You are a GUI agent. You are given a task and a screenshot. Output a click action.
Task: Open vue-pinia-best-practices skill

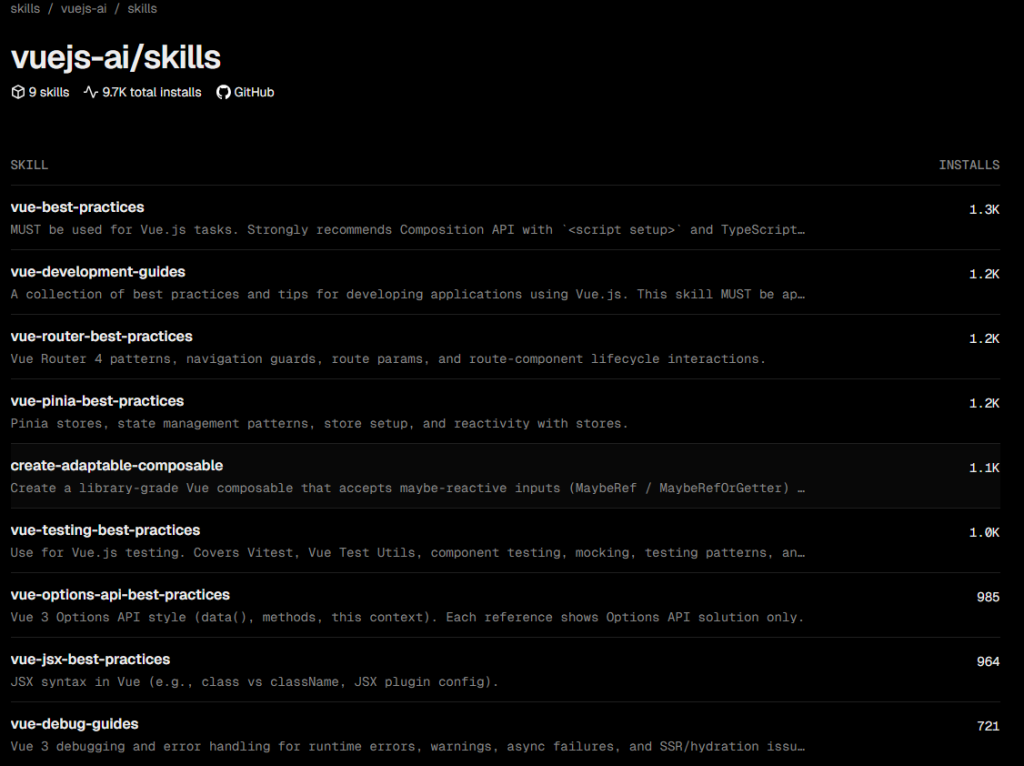pyautogui.click(x=97, y=401)
